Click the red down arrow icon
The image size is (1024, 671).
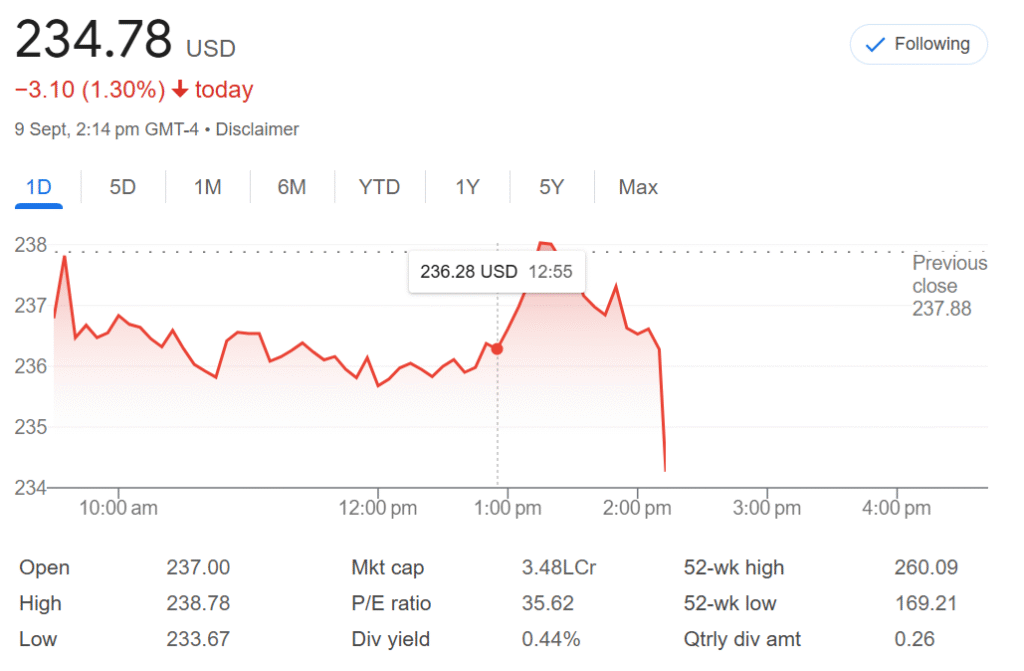tap(180, 90)
